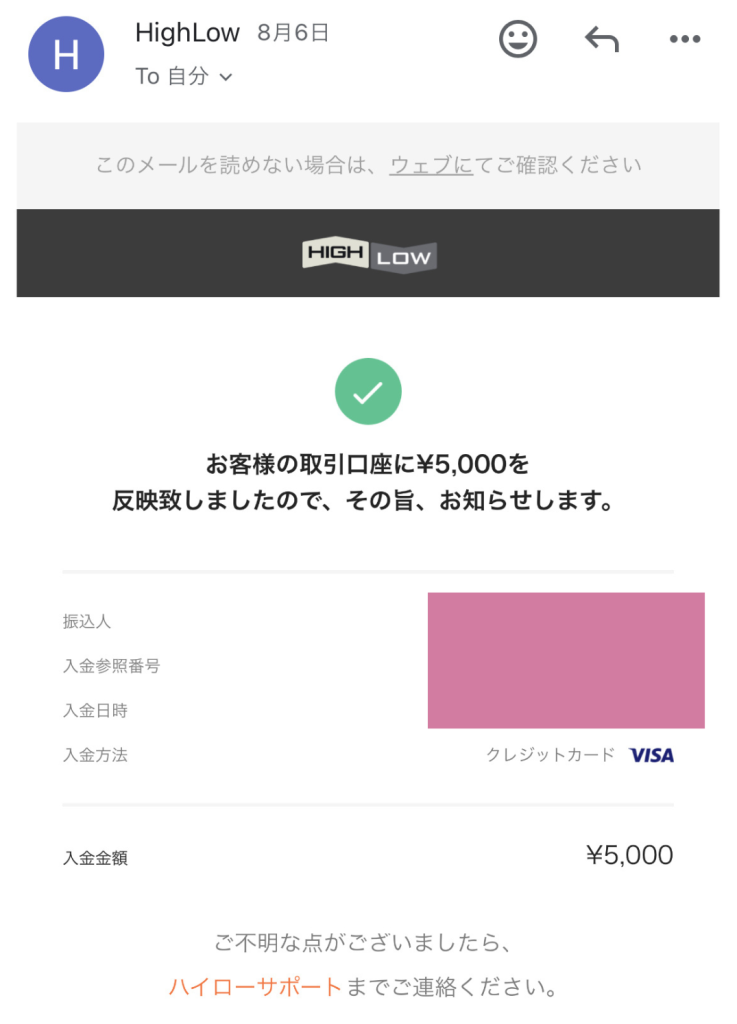This screenshot has height=1024, width=737.
Task: Open the three-dot more options menu
Action: tap(684, 40)
